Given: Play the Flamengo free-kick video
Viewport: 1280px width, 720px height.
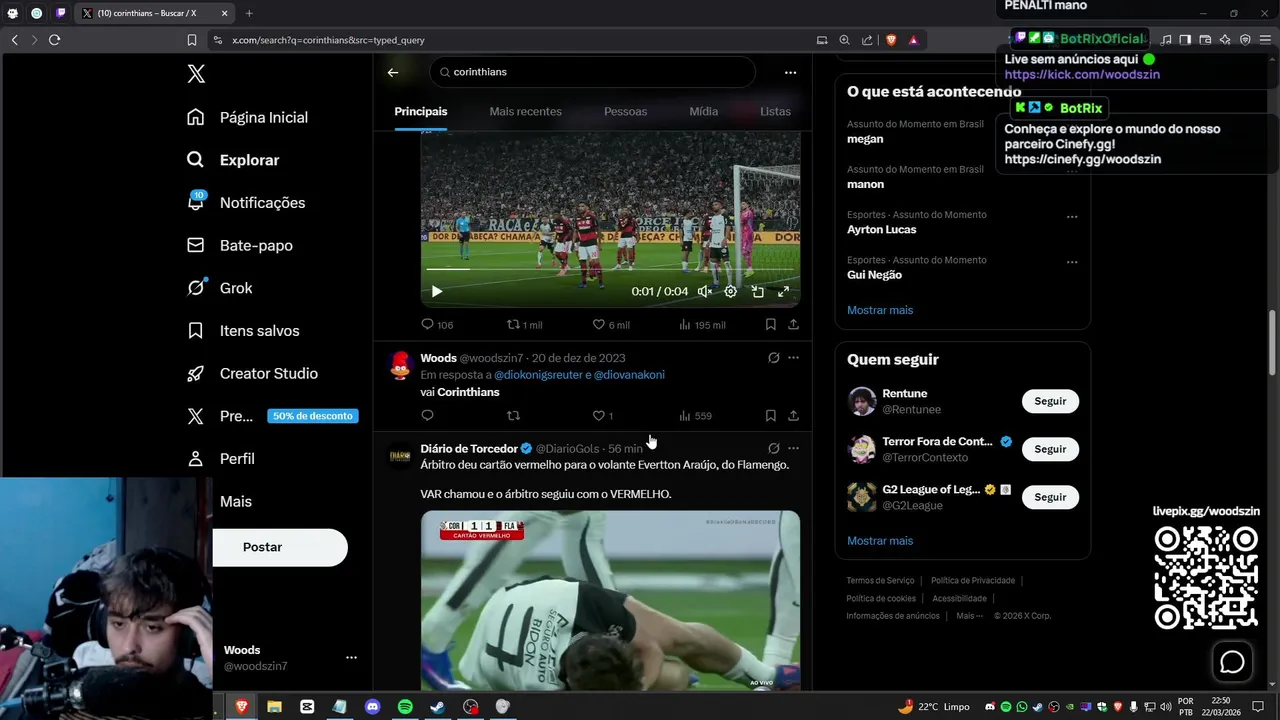Looking at the screenshot, I should pyautogui.click(x=437, y=291).
